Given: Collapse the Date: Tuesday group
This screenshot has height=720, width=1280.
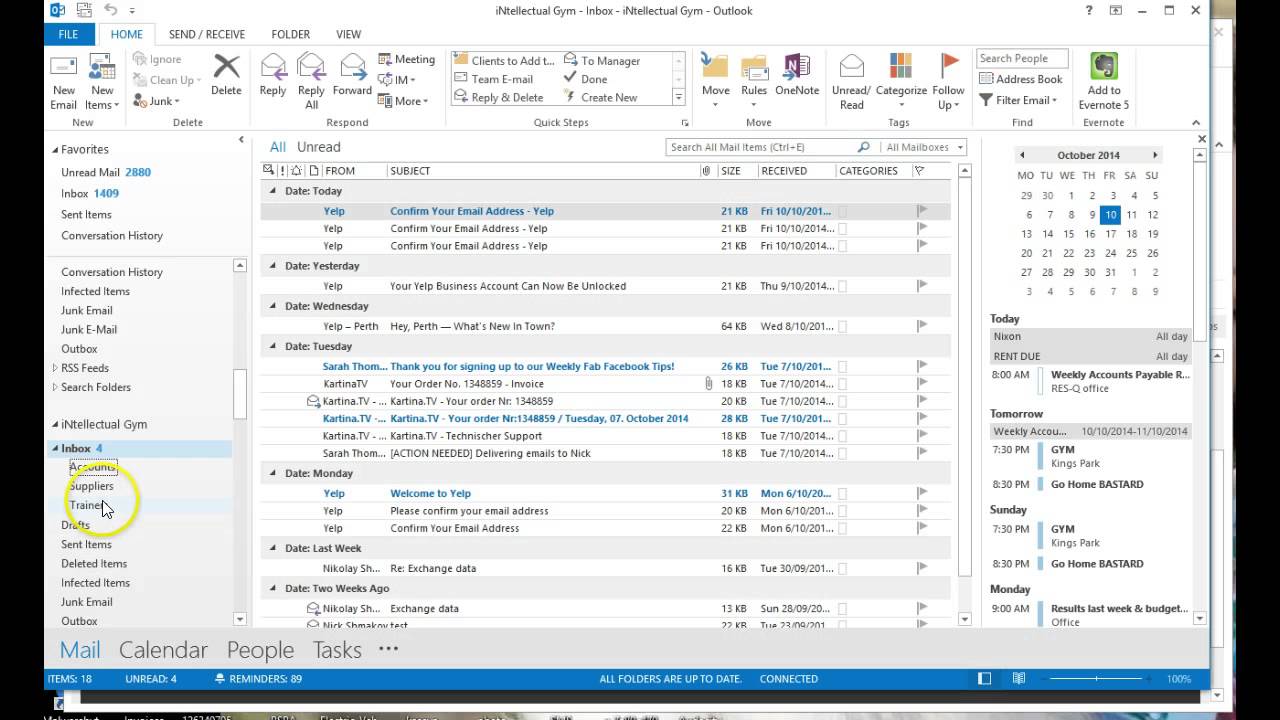Looking at the screenshot, I should coord(272,346).
